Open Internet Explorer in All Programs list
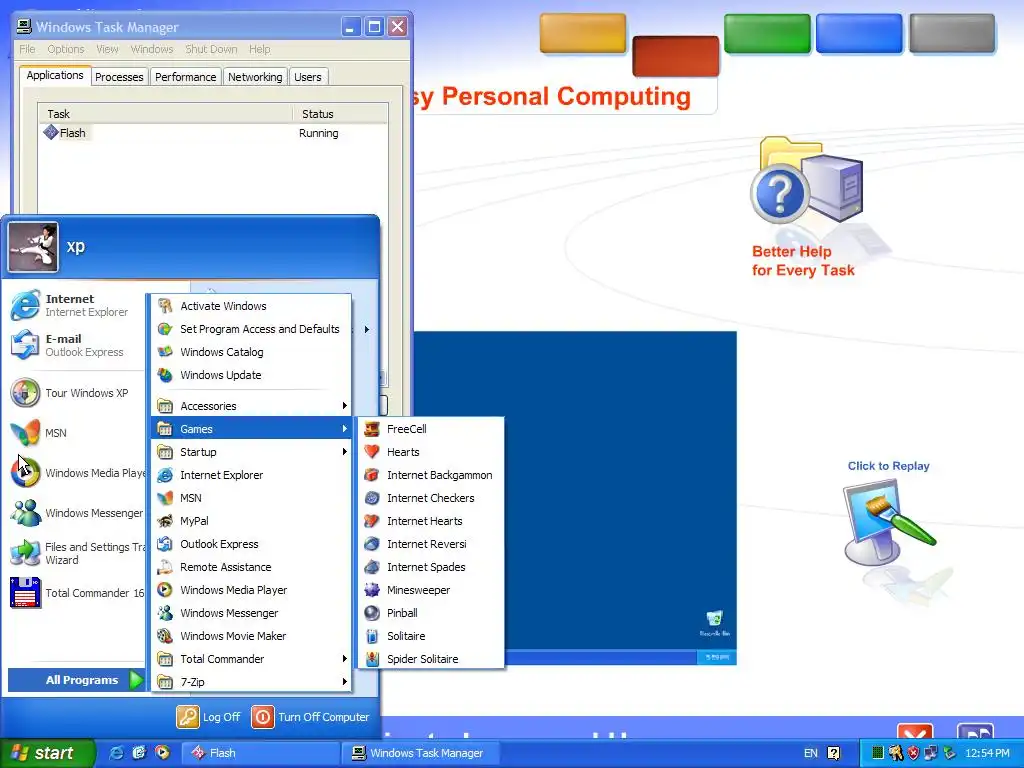This screenshot has width=1024, height=768. click(251, 475)
